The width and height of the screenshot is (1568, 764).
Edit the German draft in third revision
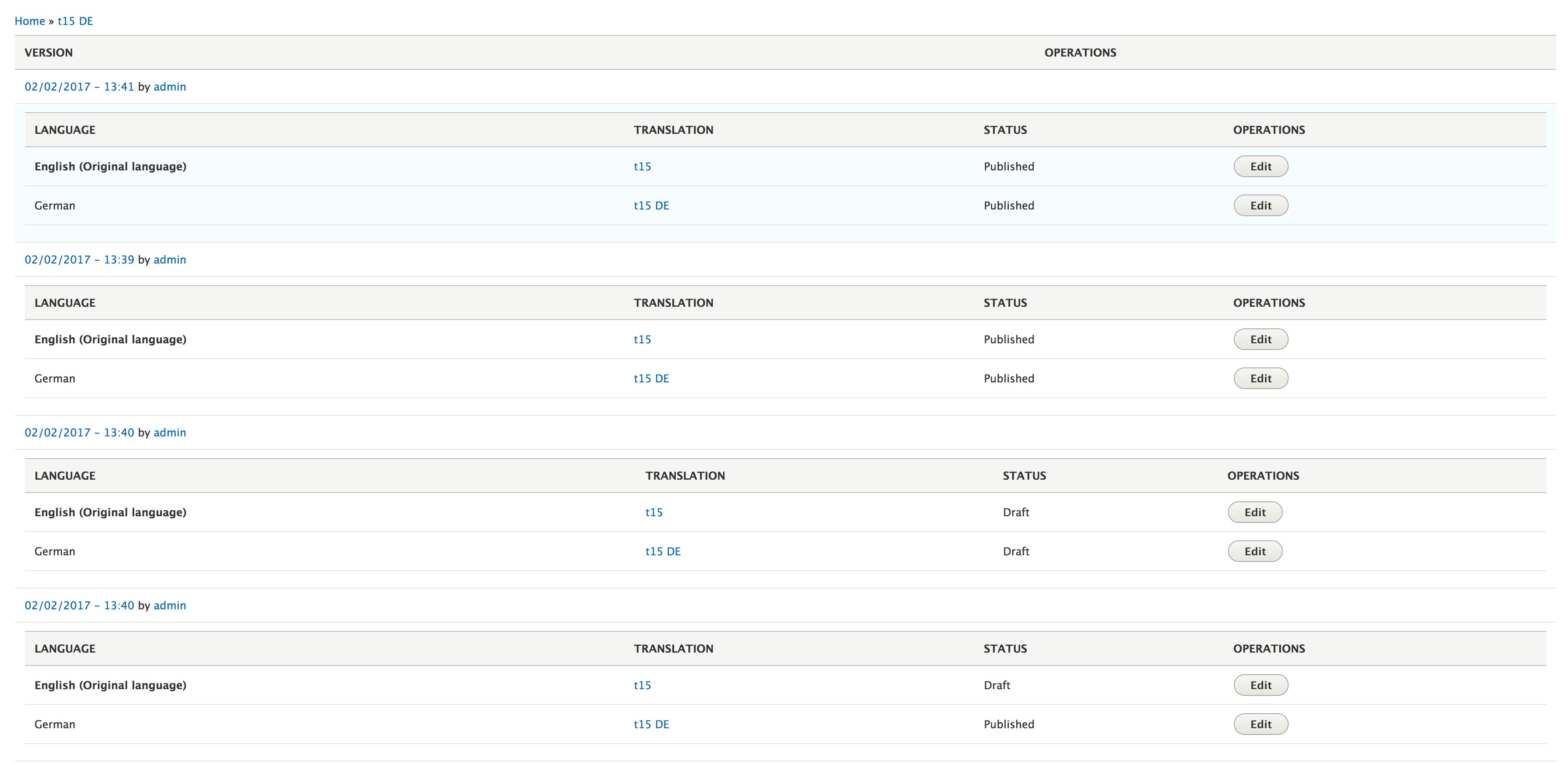pyautogui.click(x=1254, y=551)
